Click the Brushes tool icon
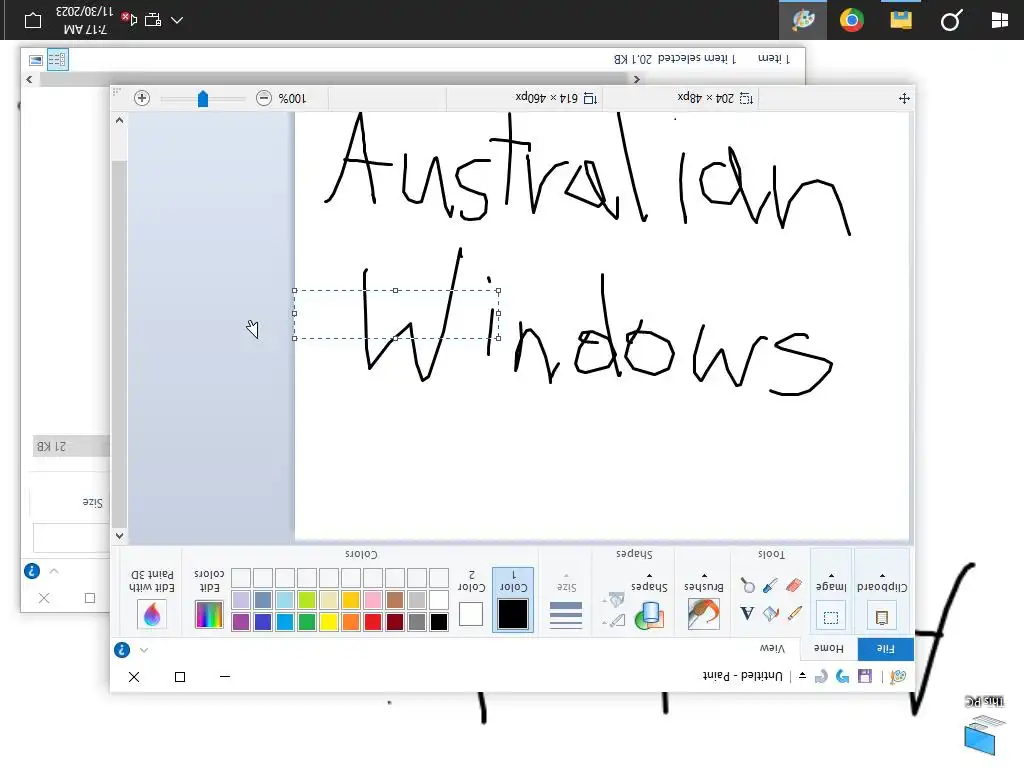1024x768 pixels. [703, 614]
